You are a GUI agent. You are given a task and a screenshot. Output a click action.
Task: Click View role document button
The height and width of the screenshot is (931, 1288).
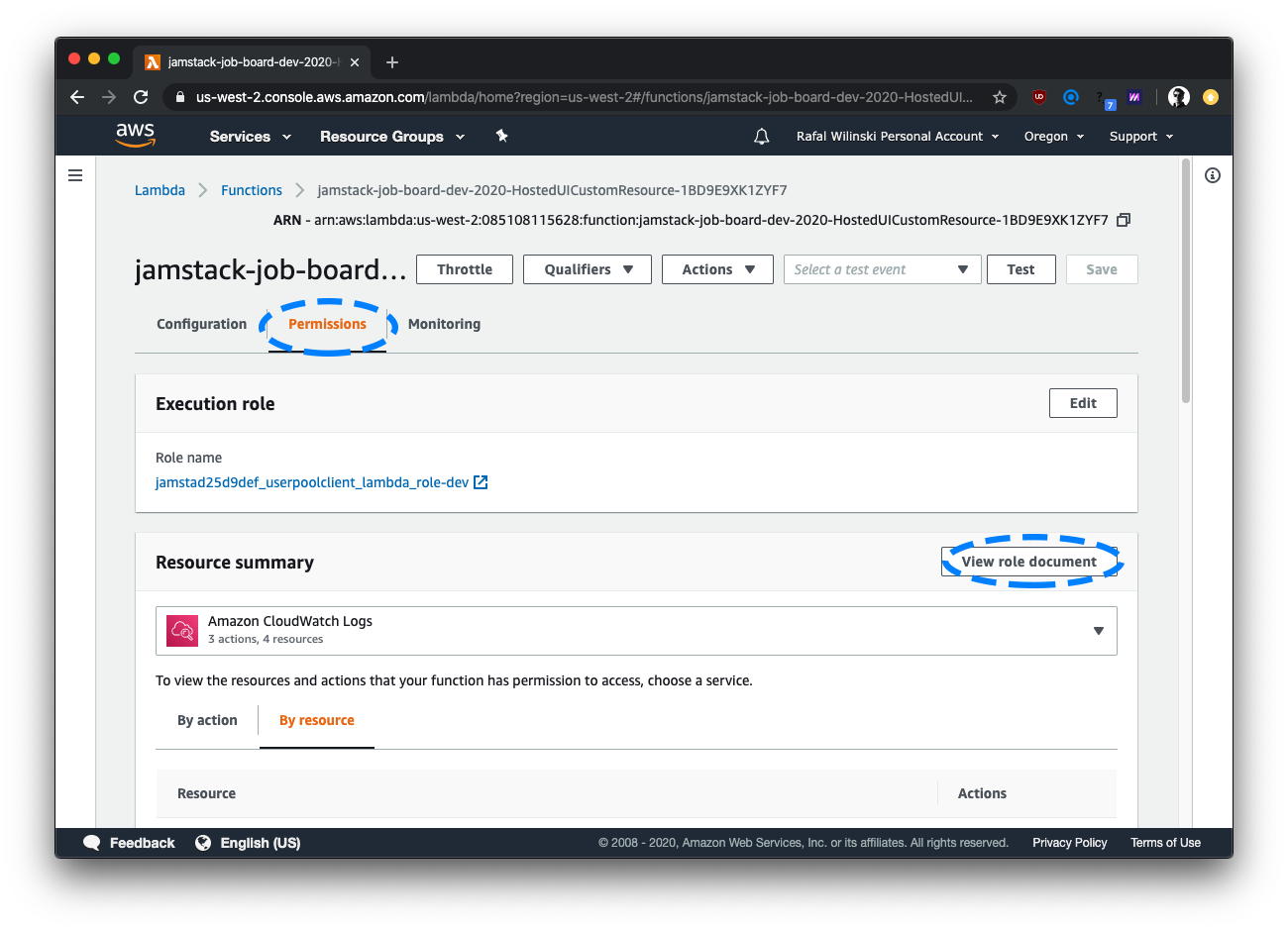(1029, 562)
